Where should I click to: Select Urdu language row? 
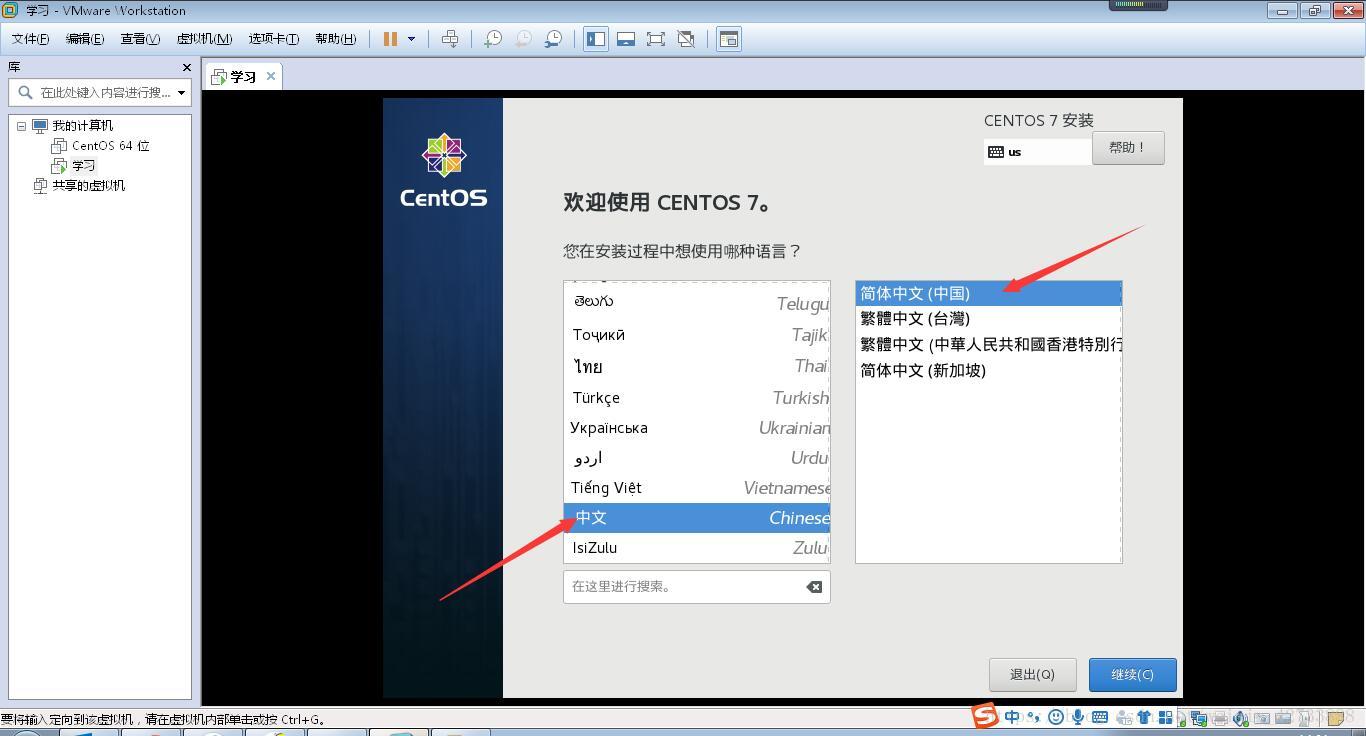697,458
